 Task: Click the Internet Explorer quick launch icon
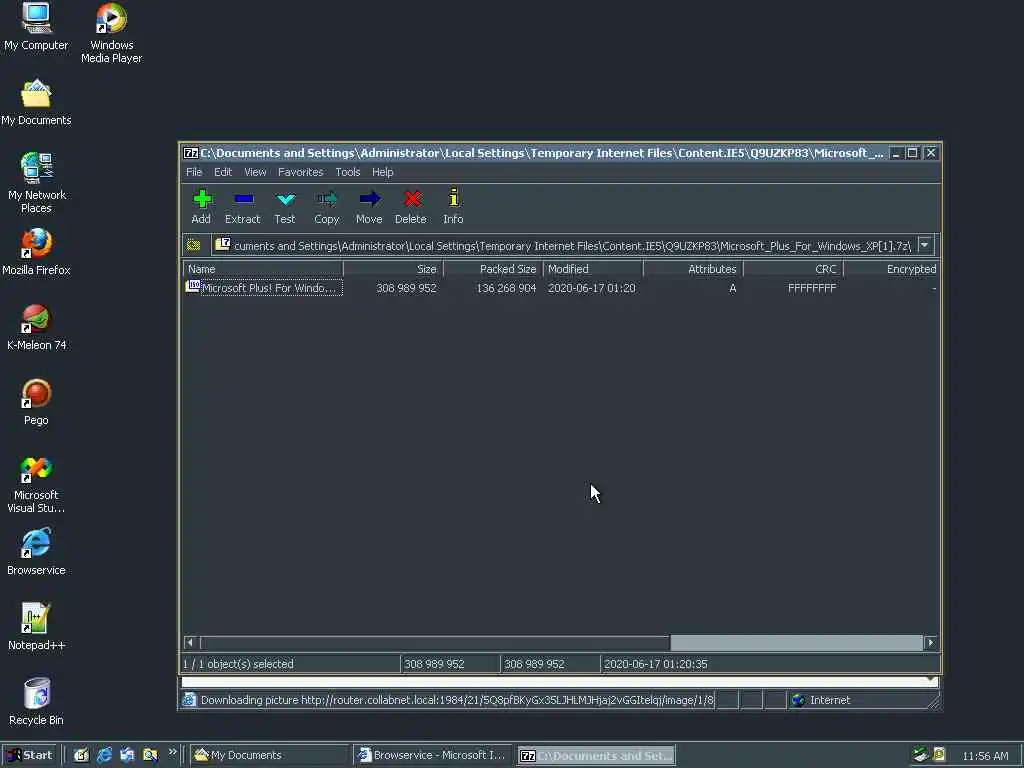[x=104, y=755]
